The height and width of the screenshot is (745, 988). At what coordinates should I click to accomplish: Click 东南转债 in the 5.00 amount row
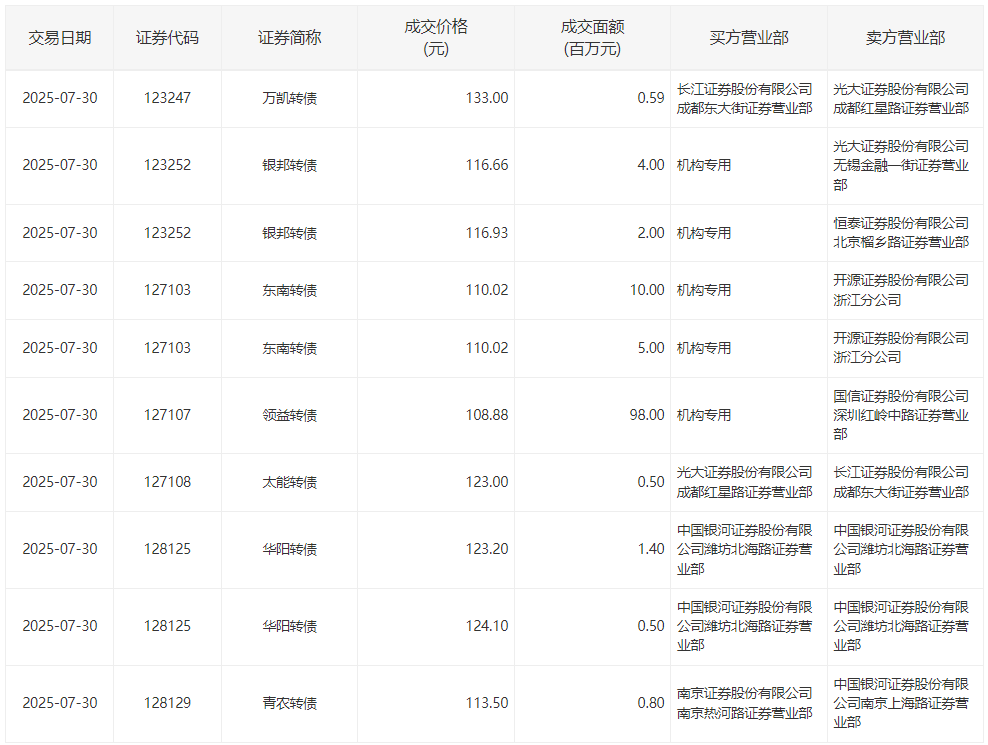[x=289, y=348]
